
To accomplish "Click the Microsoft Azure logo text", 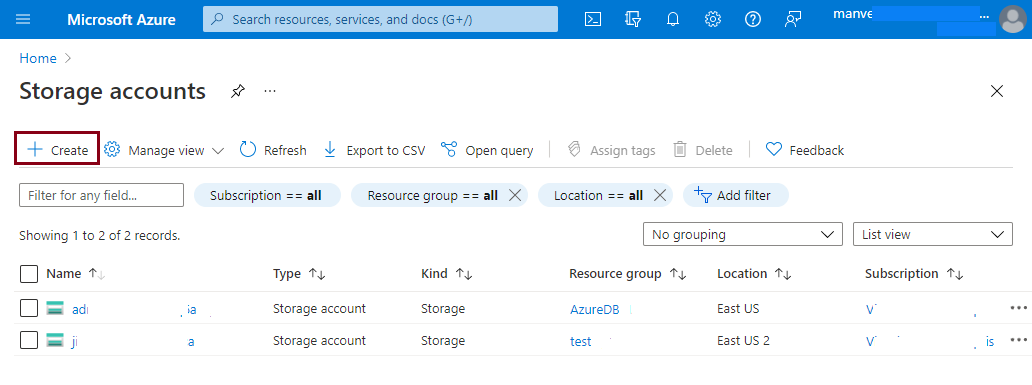I will (x=121, y=19).
